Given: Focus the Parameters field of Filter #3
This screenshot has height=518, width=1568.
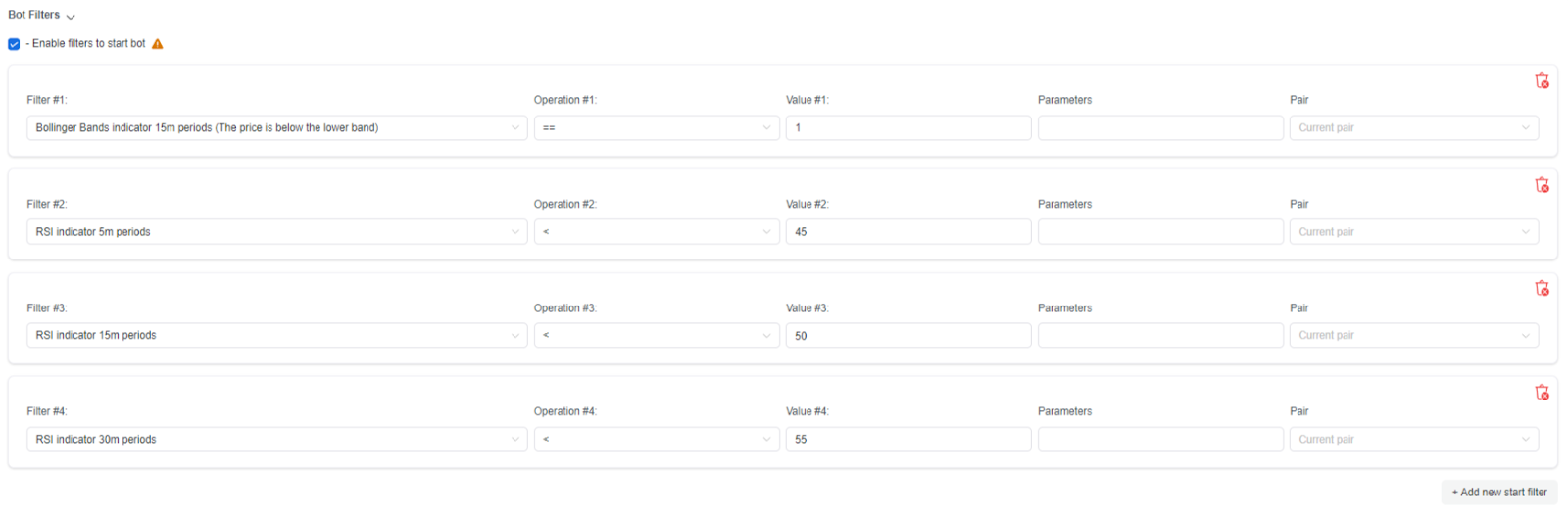Looking at the screenshot, I should click(x=1159, y=336).
